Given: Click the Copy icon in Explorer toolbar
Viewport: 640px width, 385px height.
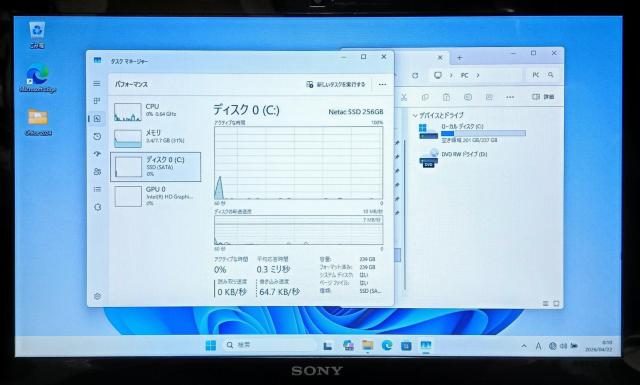Looking at the screenshot, I should (x=425, y=97).
